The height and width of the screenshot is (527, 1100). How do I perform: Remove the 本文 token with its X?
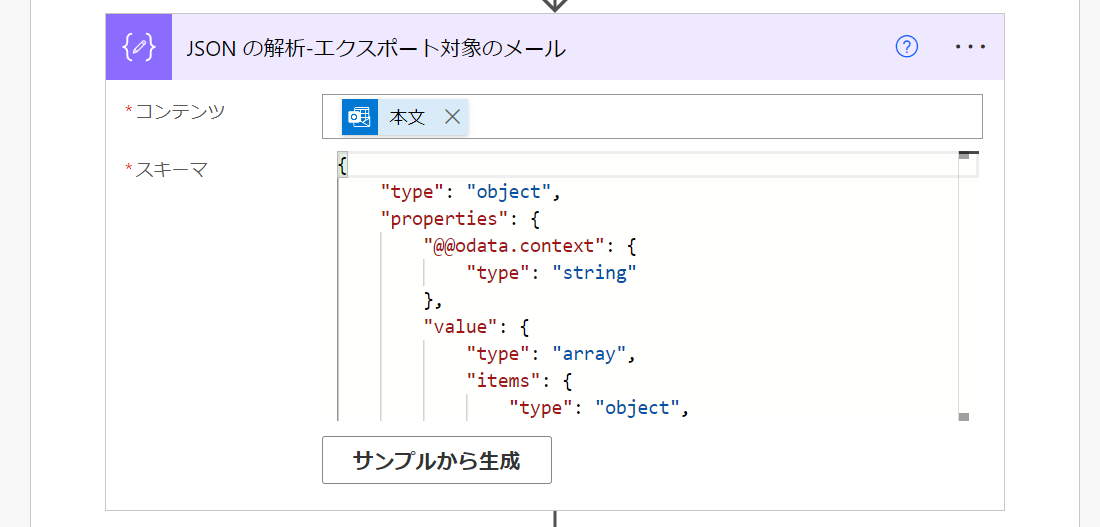pos(452,117)
